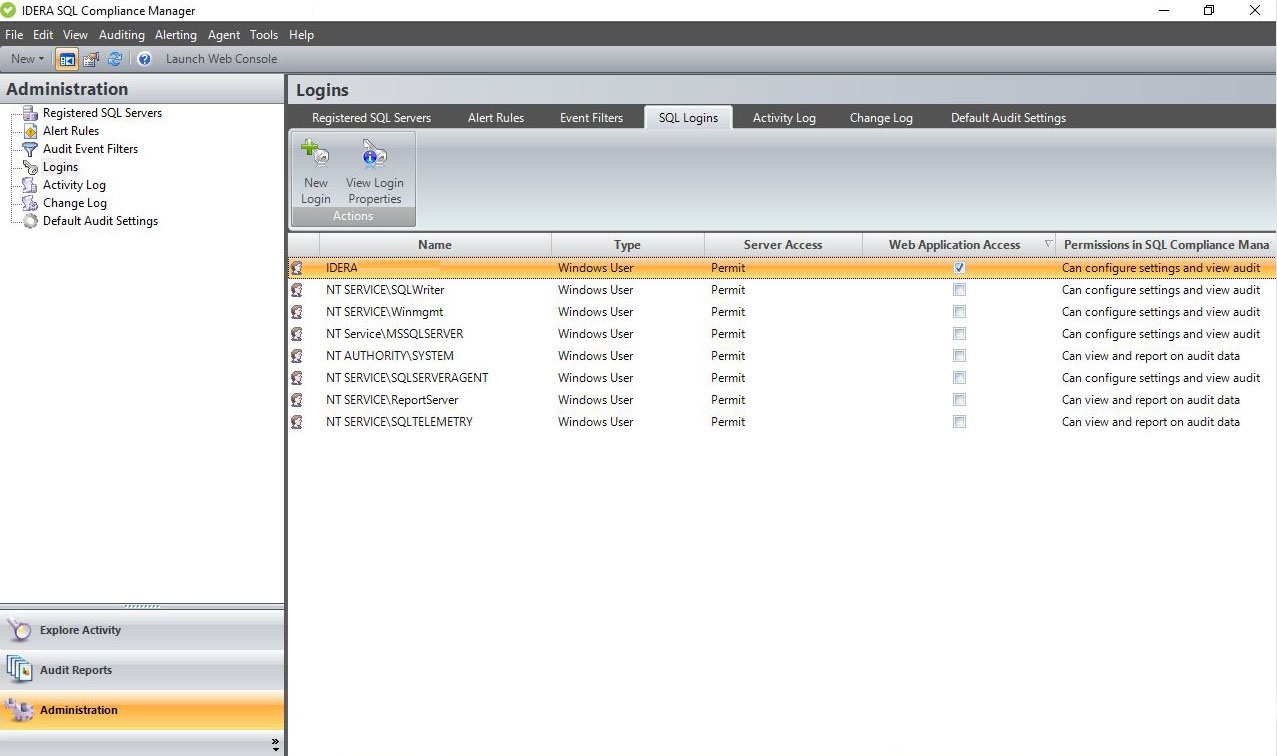
Task: Click the Logins key icon in tree
Action: click(30, 167)
